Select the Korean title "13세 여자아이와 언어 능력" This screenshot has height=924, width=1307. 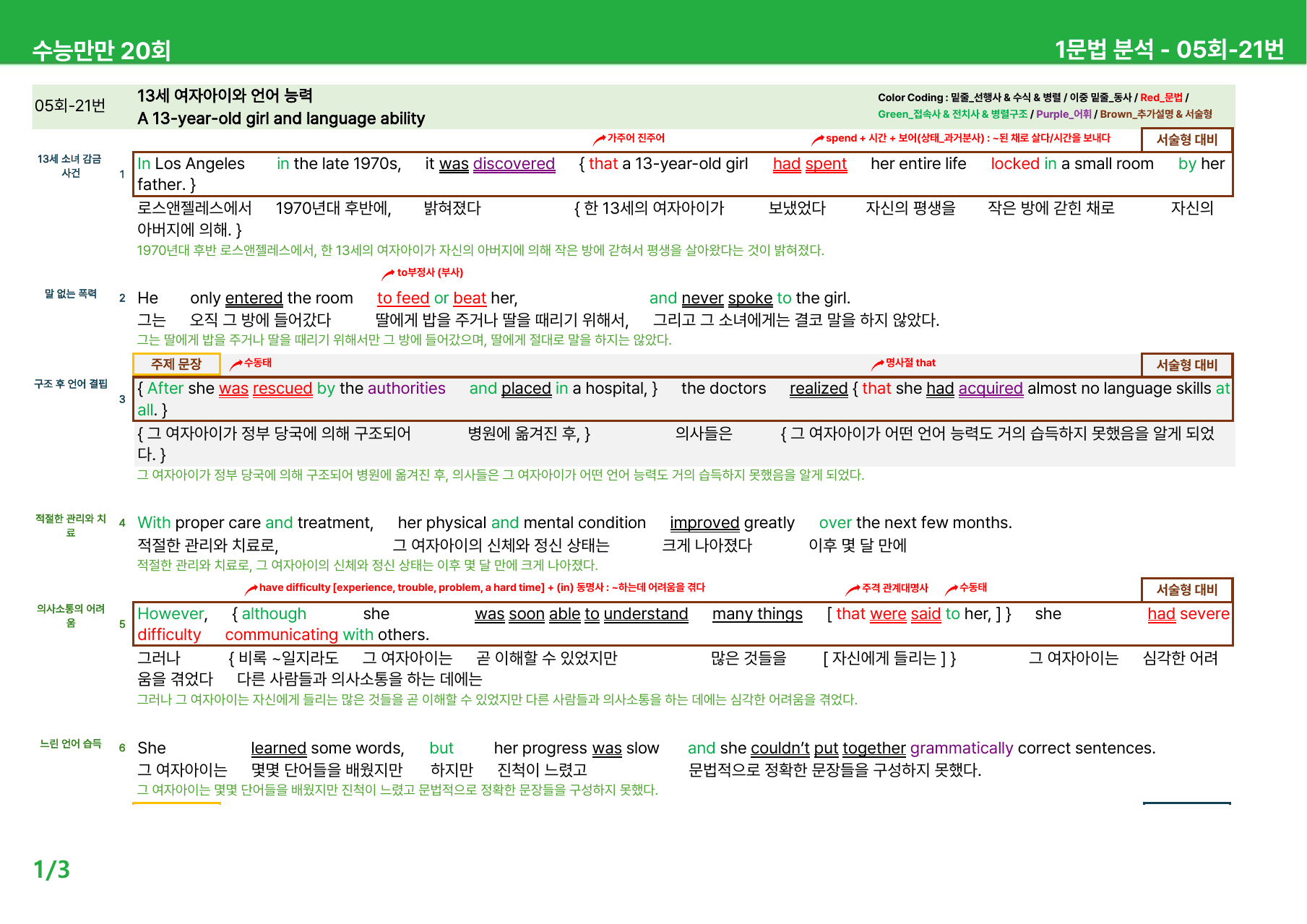coord(225,95)
